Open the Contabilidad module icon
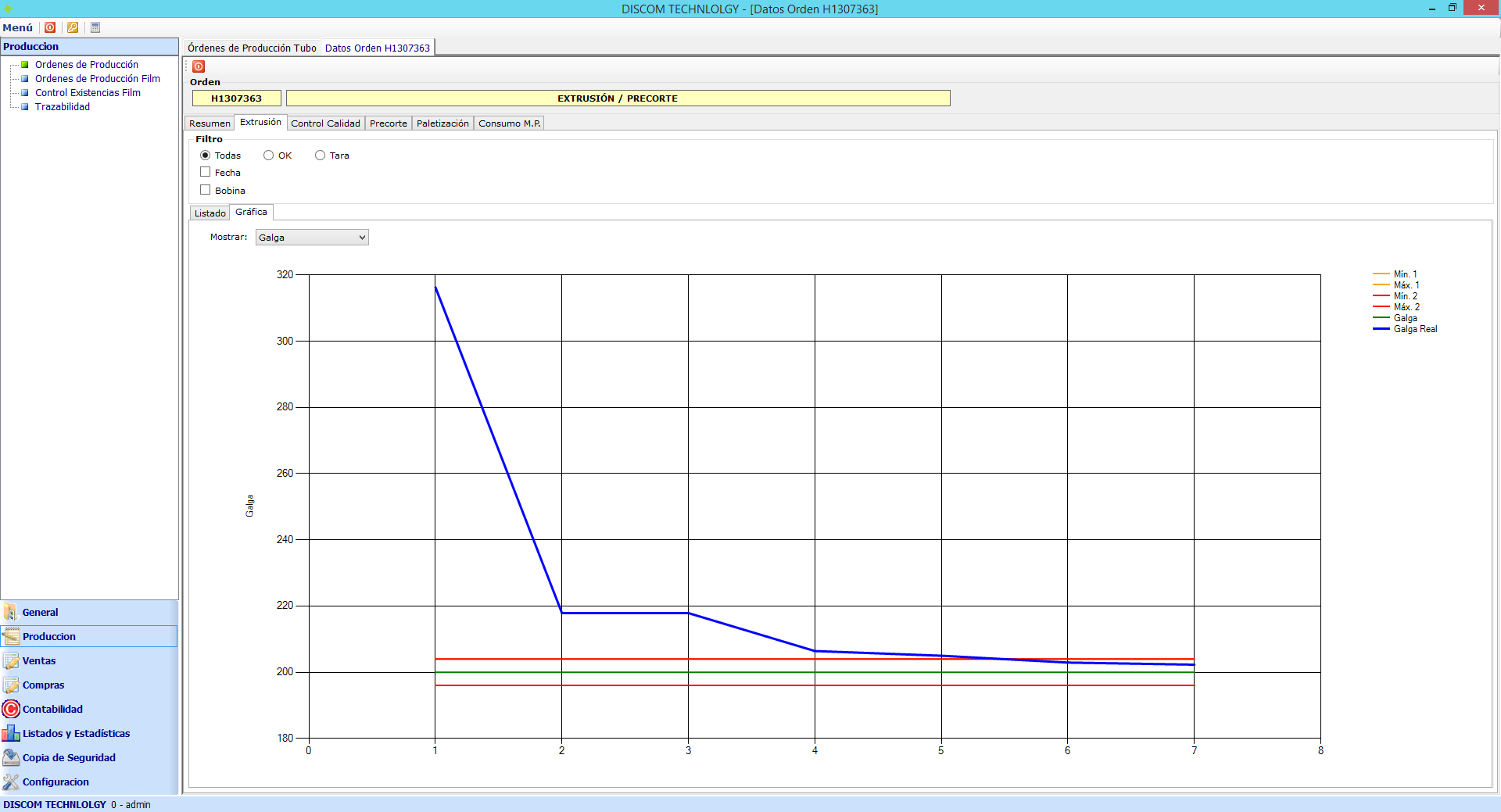1501x812 pixels. (x=11, y=709)
